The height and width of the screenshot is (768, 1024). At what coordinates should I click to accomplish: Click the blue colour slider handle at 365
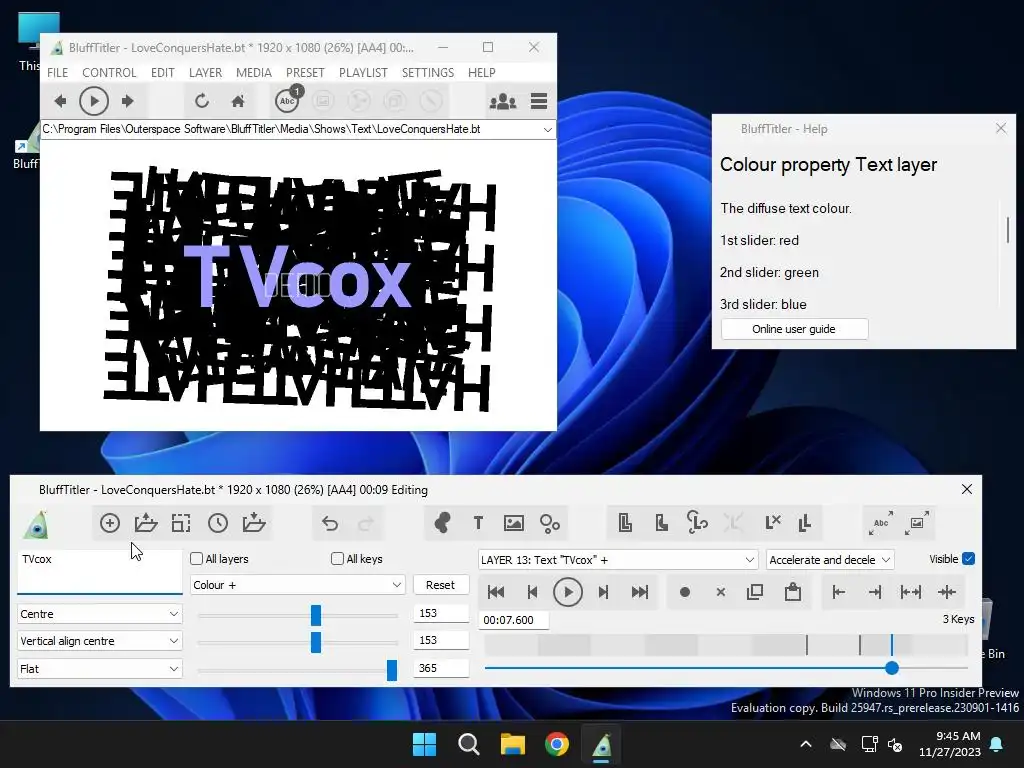392,669
